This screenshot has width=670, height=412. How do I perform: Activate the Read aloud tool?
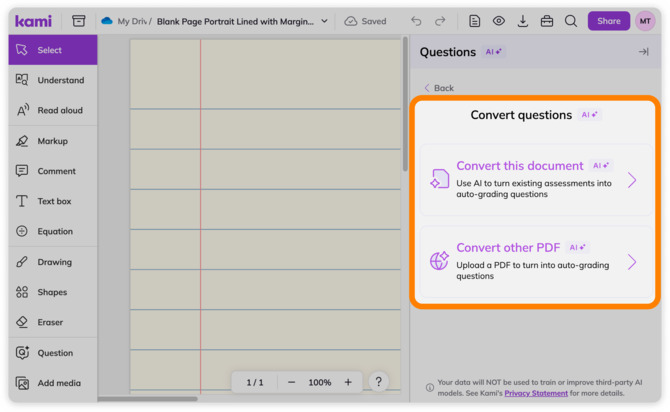pos(53,110)
